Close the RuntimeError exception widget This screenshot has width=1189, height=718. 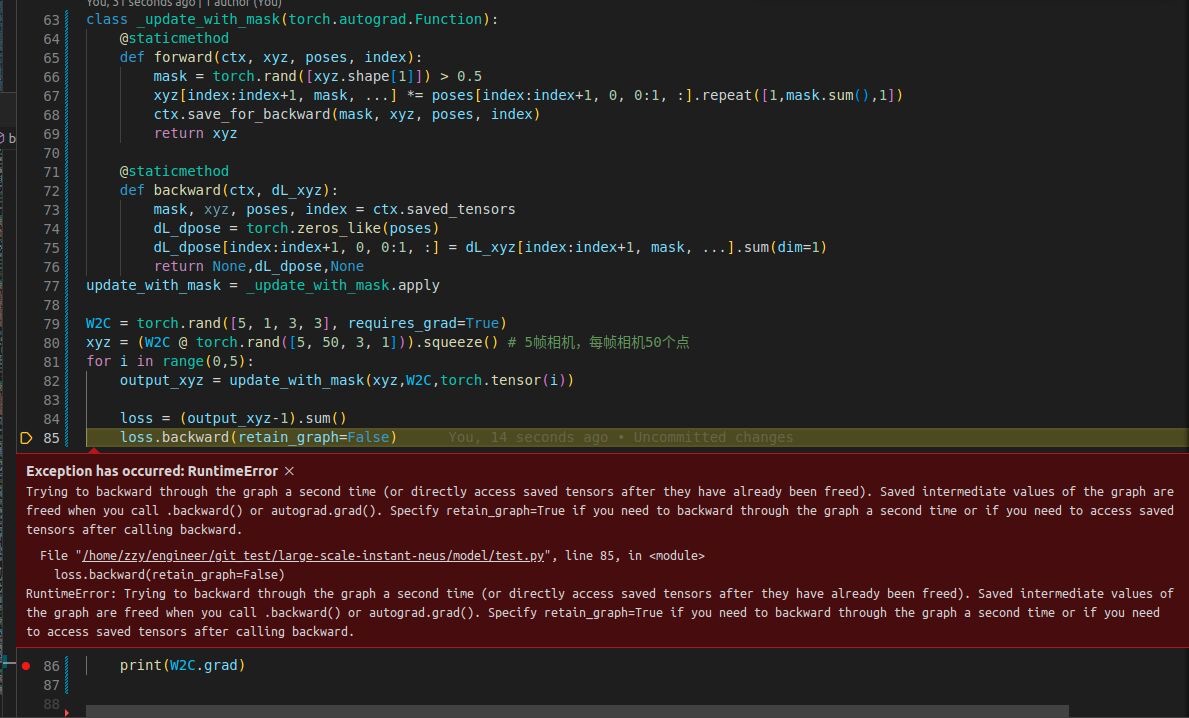click(289, 471)
